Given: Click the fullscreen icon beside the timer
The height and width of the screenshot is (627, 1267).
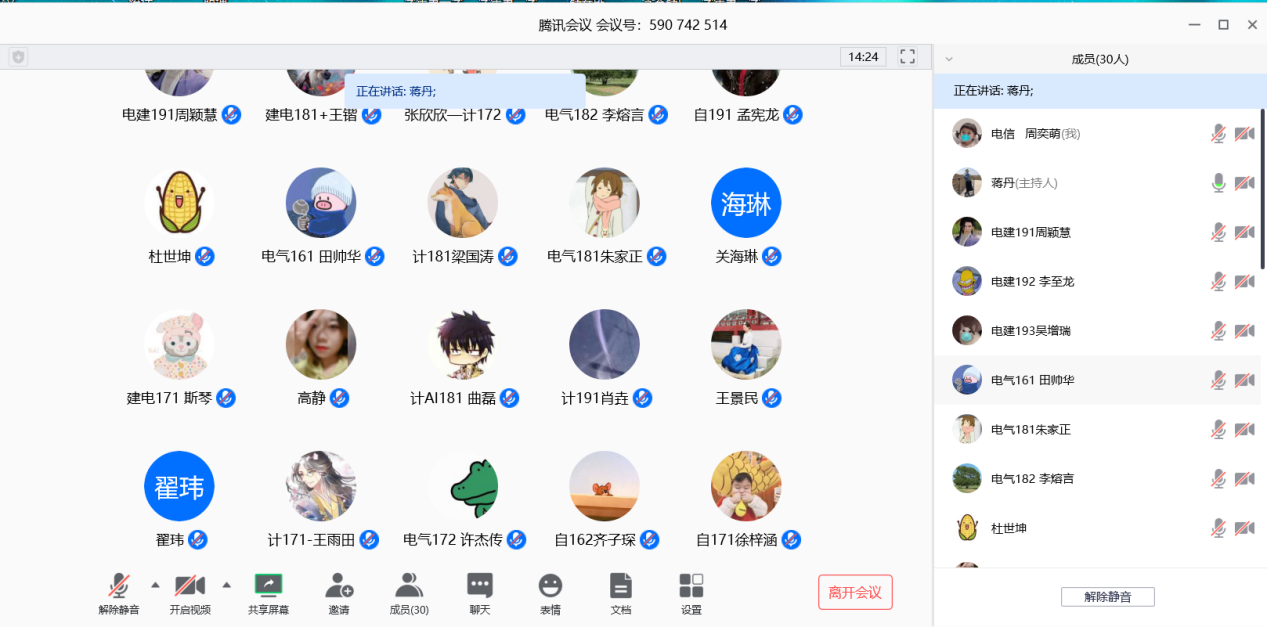Looking at the screenshot, I should [908, 57].
